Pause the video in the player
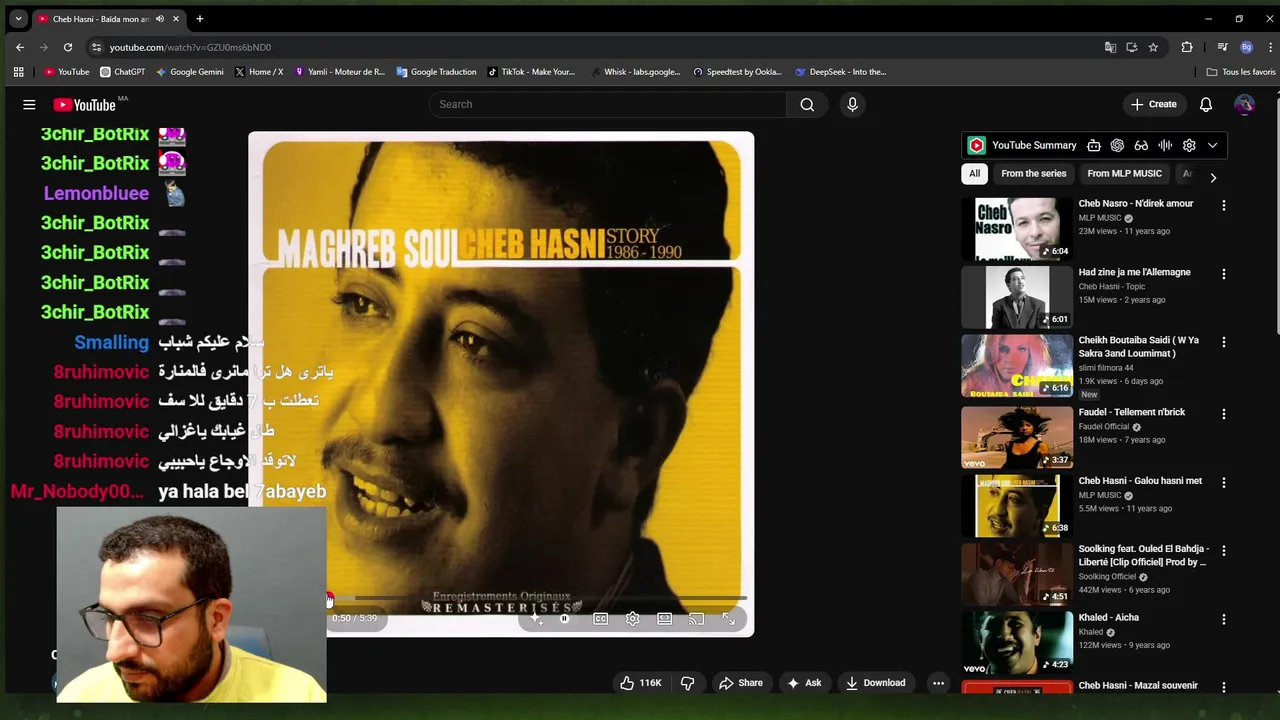This screenshot has height=720, width=1280. pyautogui.click(x=565, y=619)
